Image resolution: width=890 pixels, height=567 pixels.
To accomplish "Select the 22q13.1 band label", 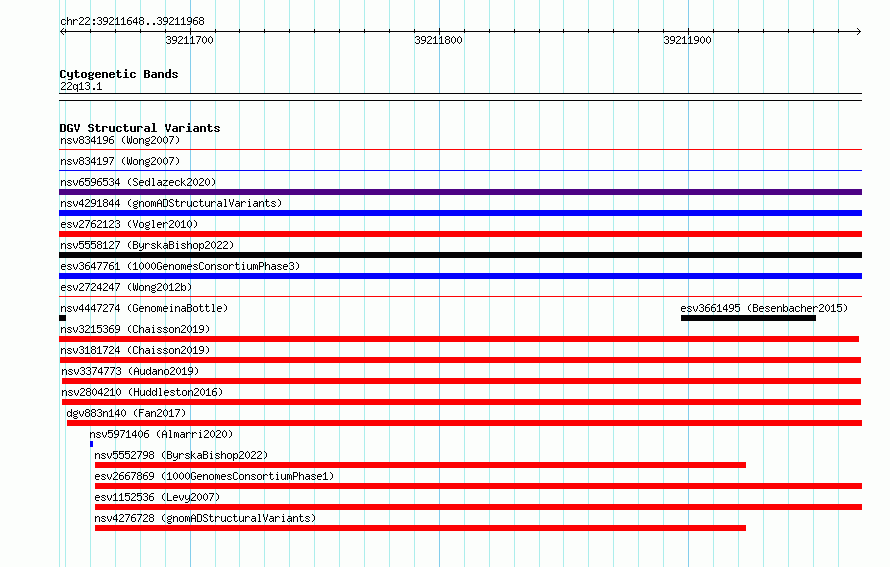I will (81, 86).
